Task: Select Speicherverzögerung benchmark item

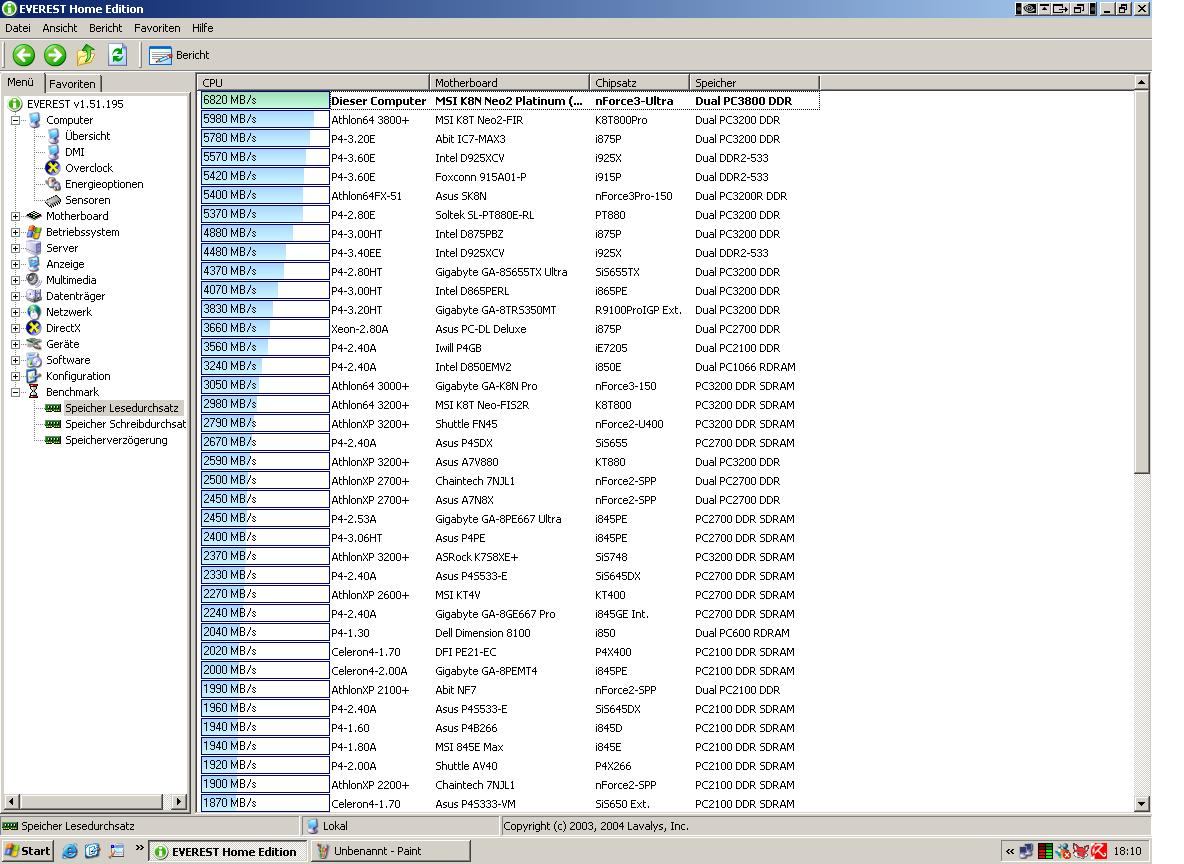Action: coord(116,440)
